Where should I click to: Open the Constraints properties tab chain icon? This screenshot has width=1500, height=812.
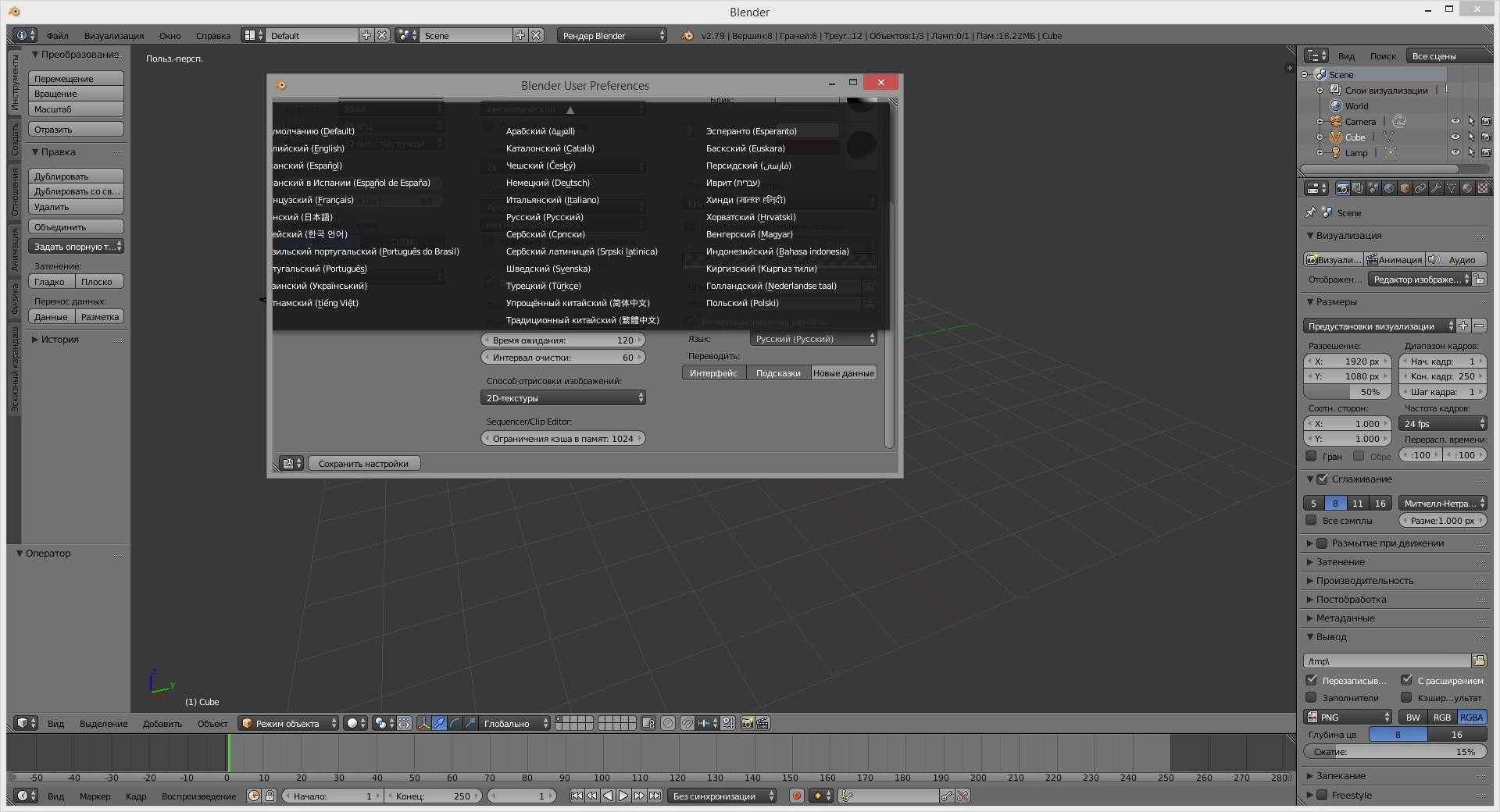(1420, 188)
